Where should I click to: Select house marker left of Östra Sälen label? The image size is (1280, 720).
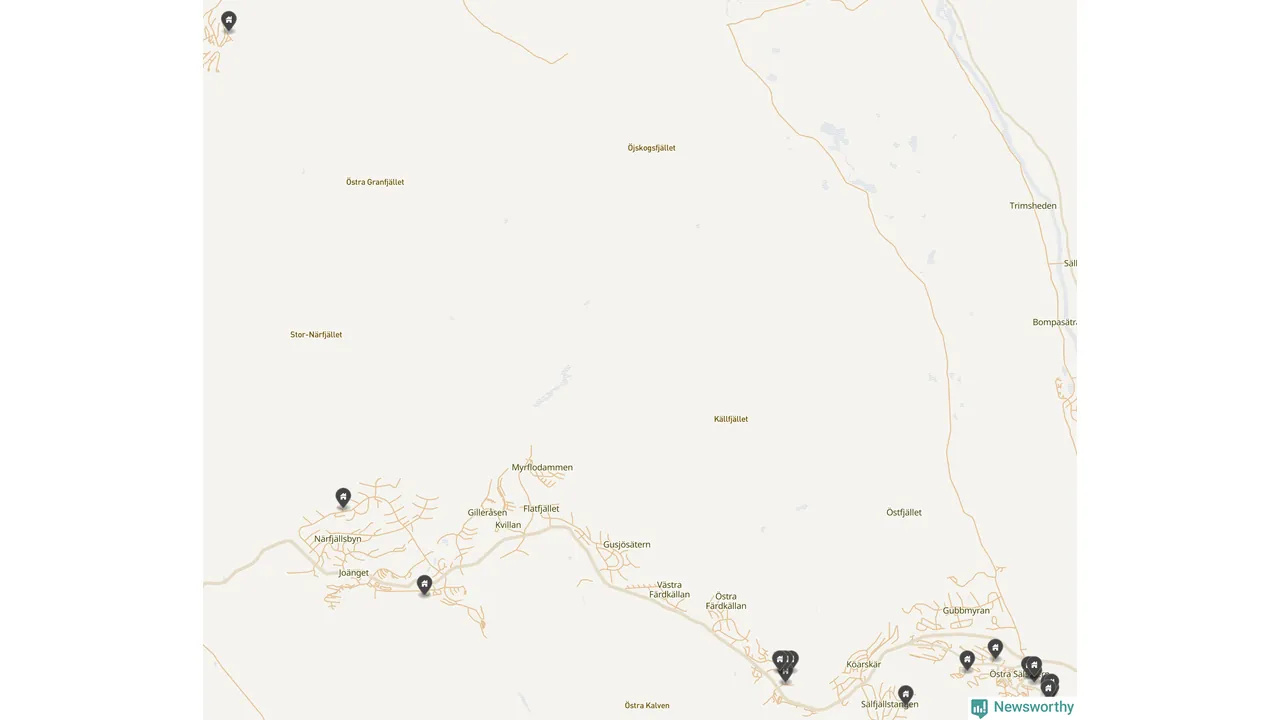967,659
